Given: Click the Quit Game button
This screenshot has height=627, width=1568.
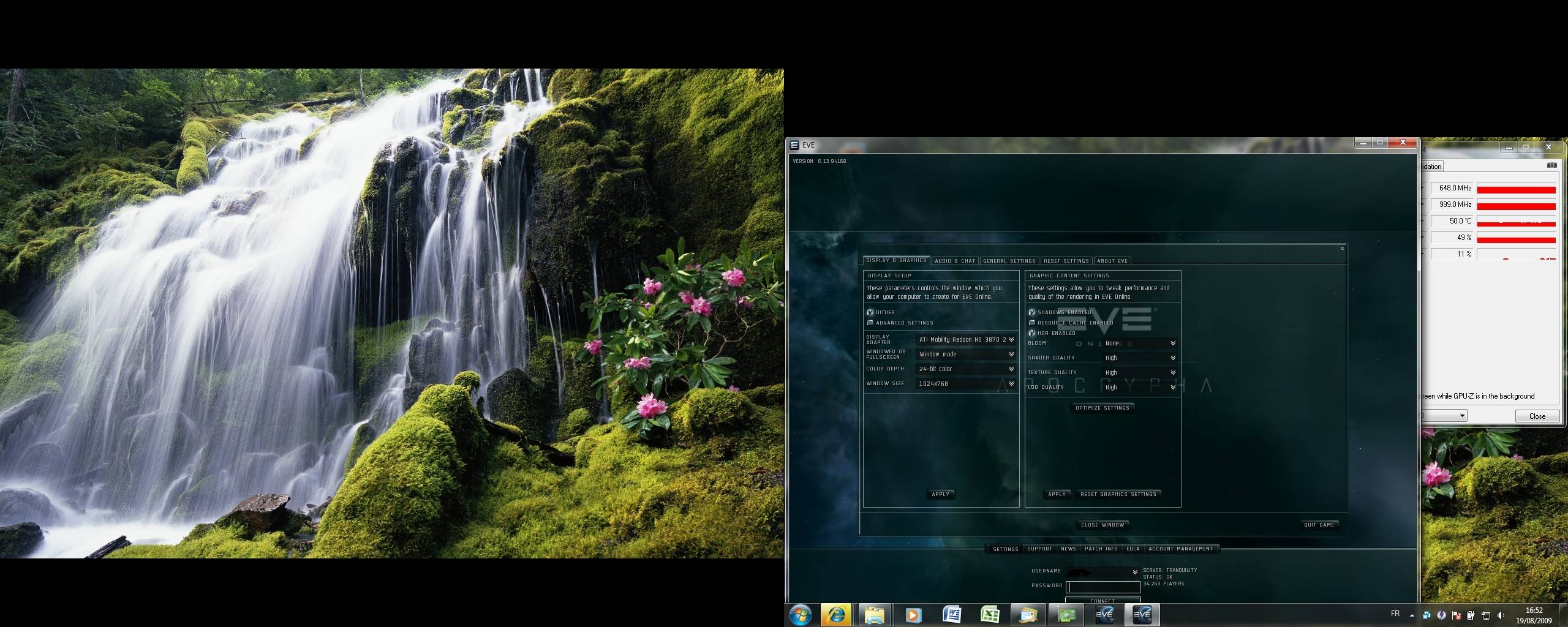Looking at the screenshot, I should (x=1319, y=525).
